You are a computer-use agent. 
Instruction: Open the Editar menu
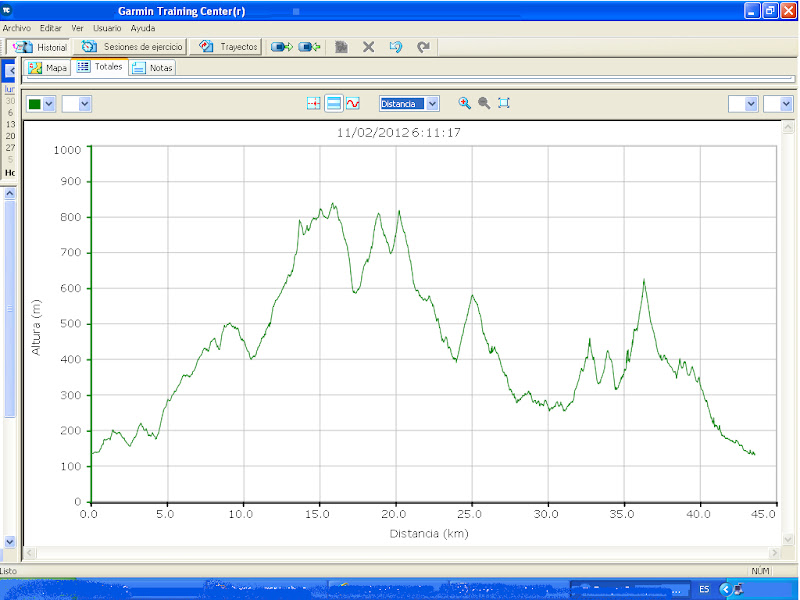click(51, 28)
